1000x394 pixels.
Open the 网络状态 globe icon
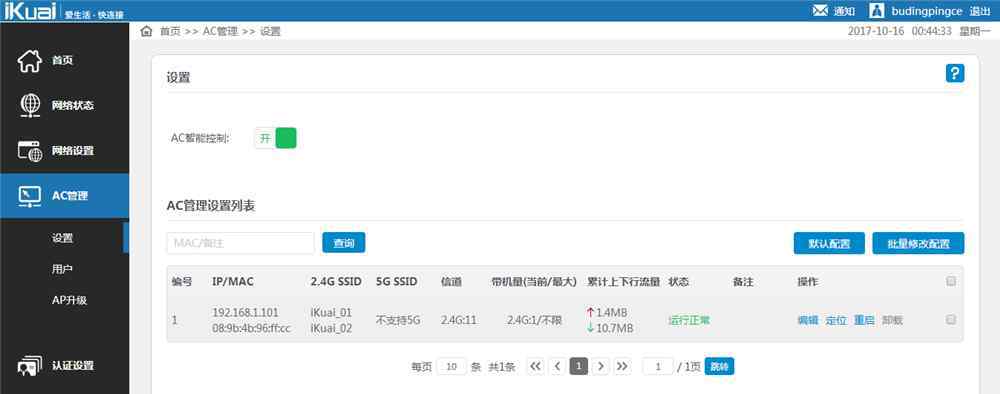coord(29,105)
